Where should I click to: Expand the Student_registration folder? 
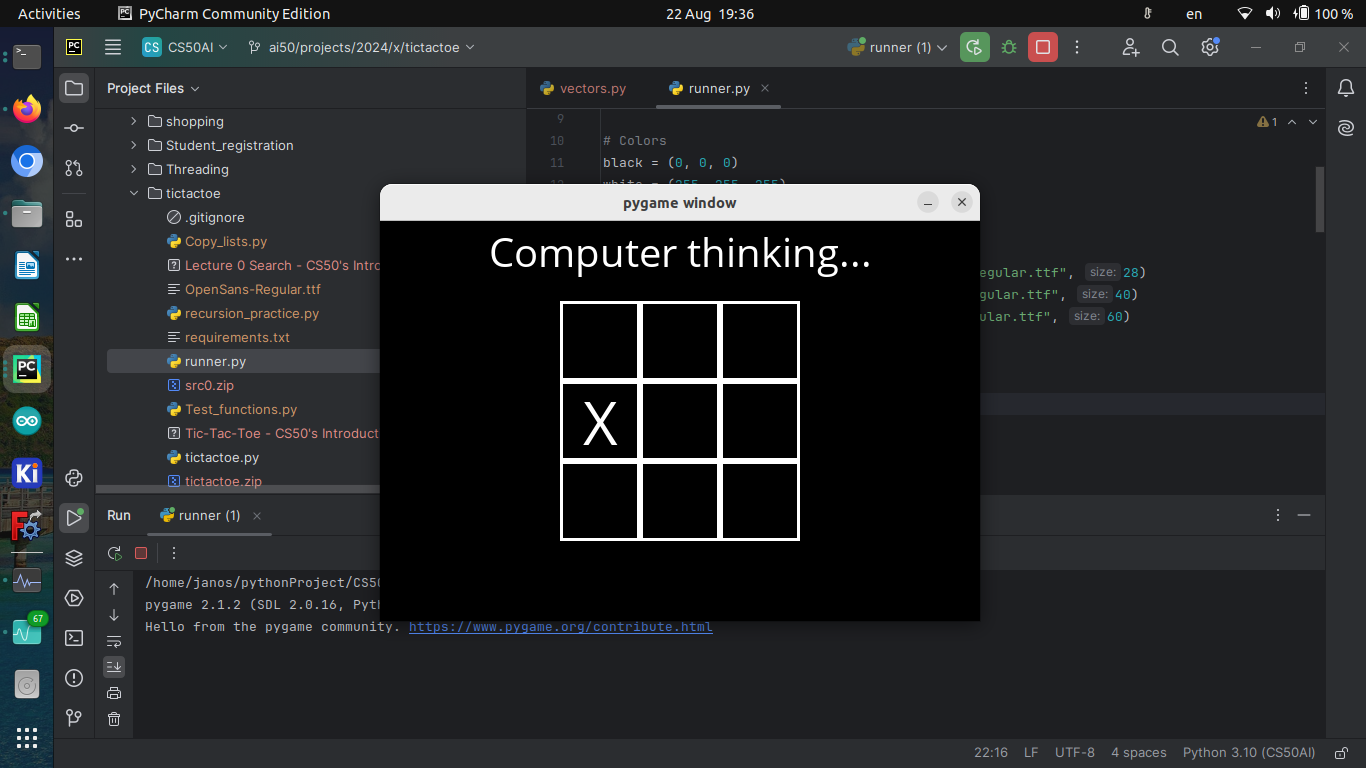point(134,145)
